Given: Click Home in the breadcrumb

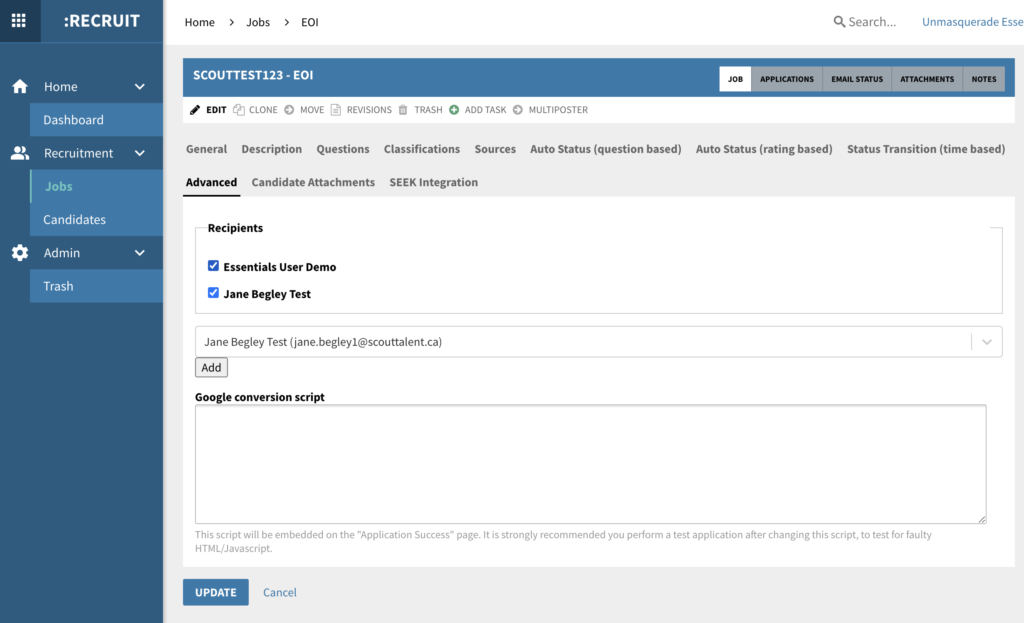Looking at the screenshot, I should [200, 22].
